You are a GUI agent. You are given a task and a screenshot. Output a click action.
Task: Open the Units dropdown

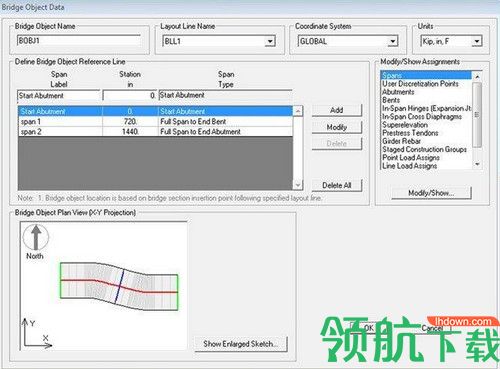[x=477, y=41]
